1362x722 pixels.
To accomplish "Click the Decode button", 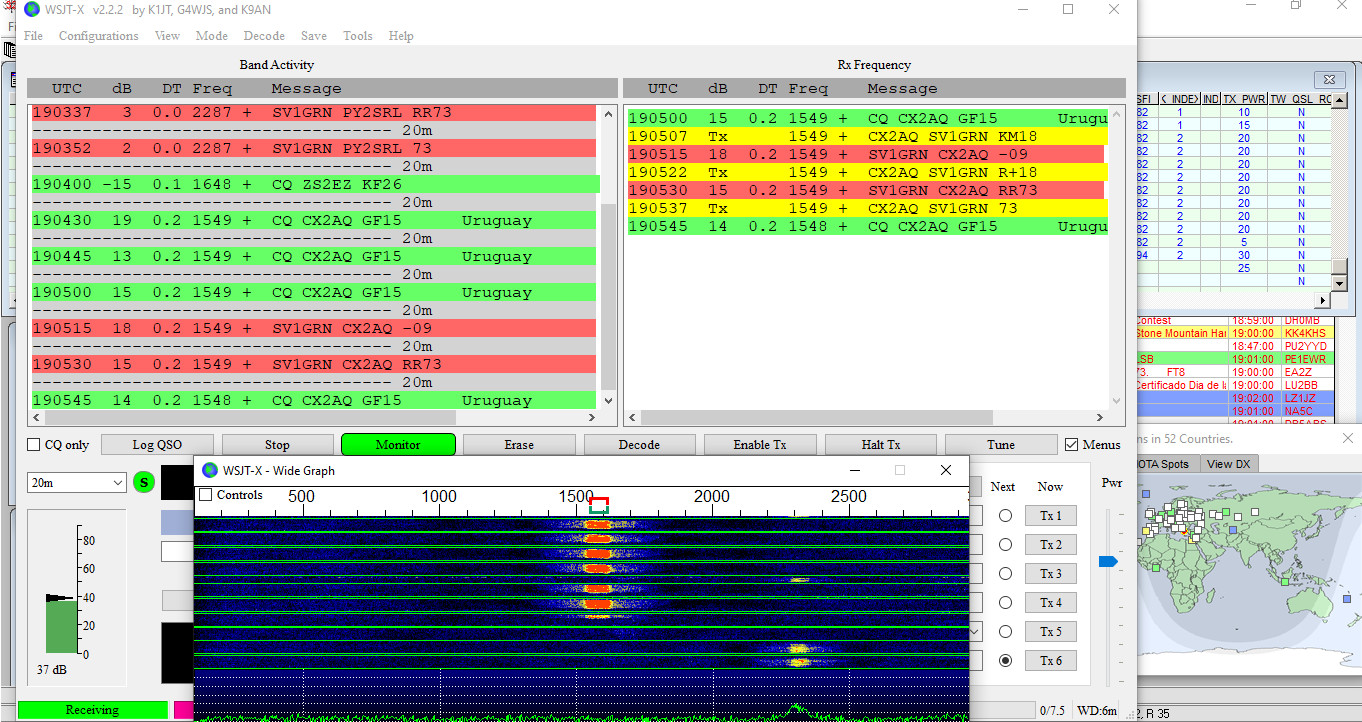I will pos(639,445).
